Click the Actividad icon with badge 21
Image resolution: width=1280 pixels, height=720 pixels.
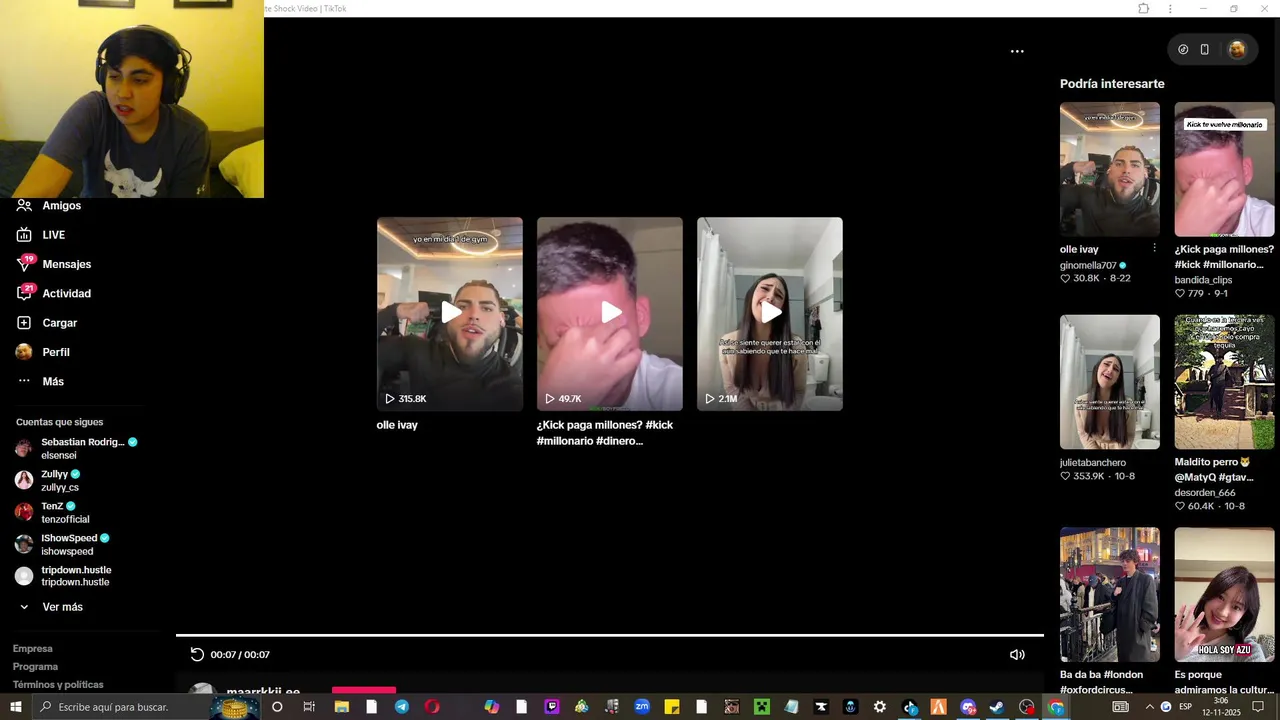(25, 293)
